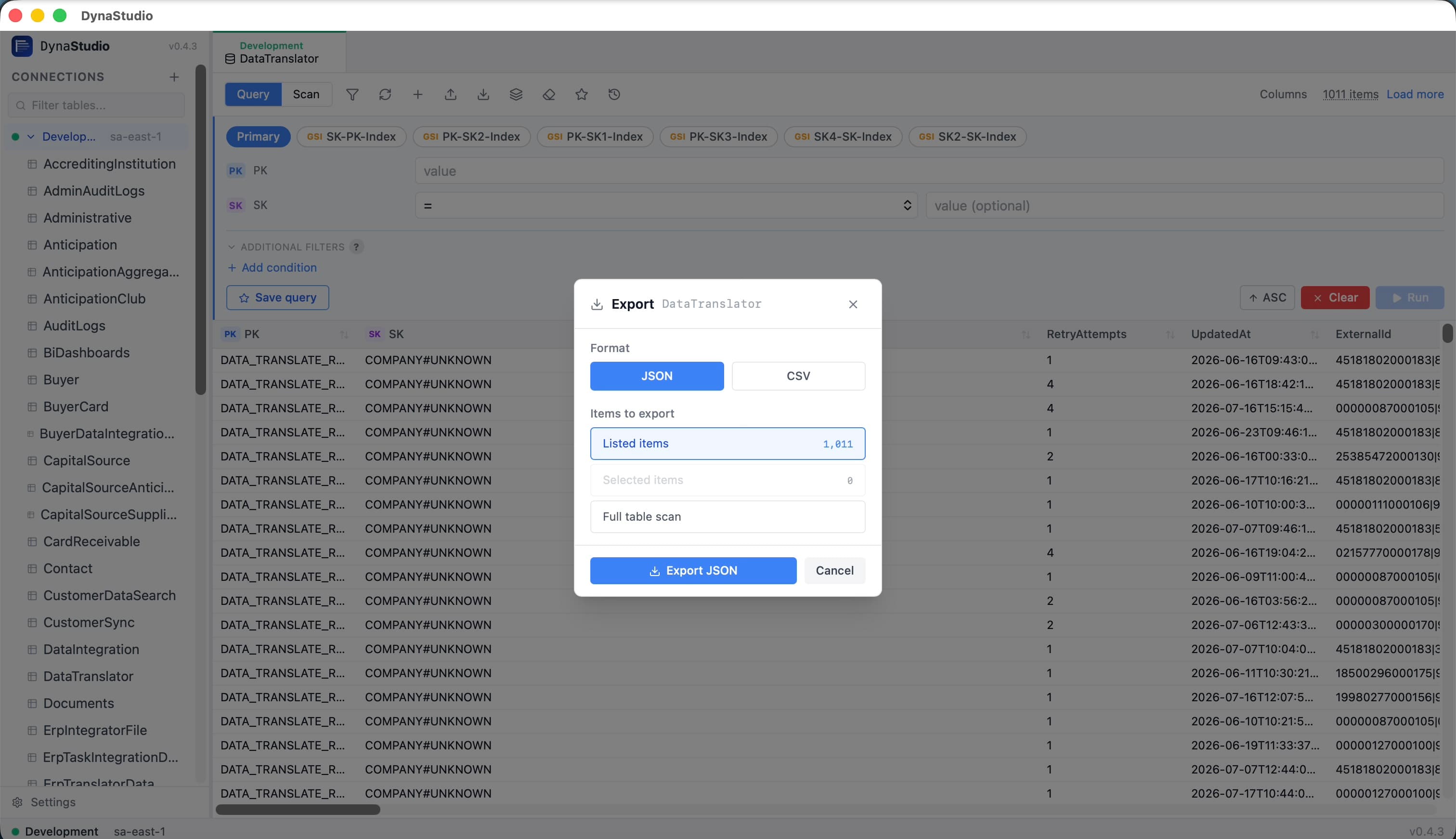Click the upload/export arrow icon in toolbar

click(x=450, y=94)
